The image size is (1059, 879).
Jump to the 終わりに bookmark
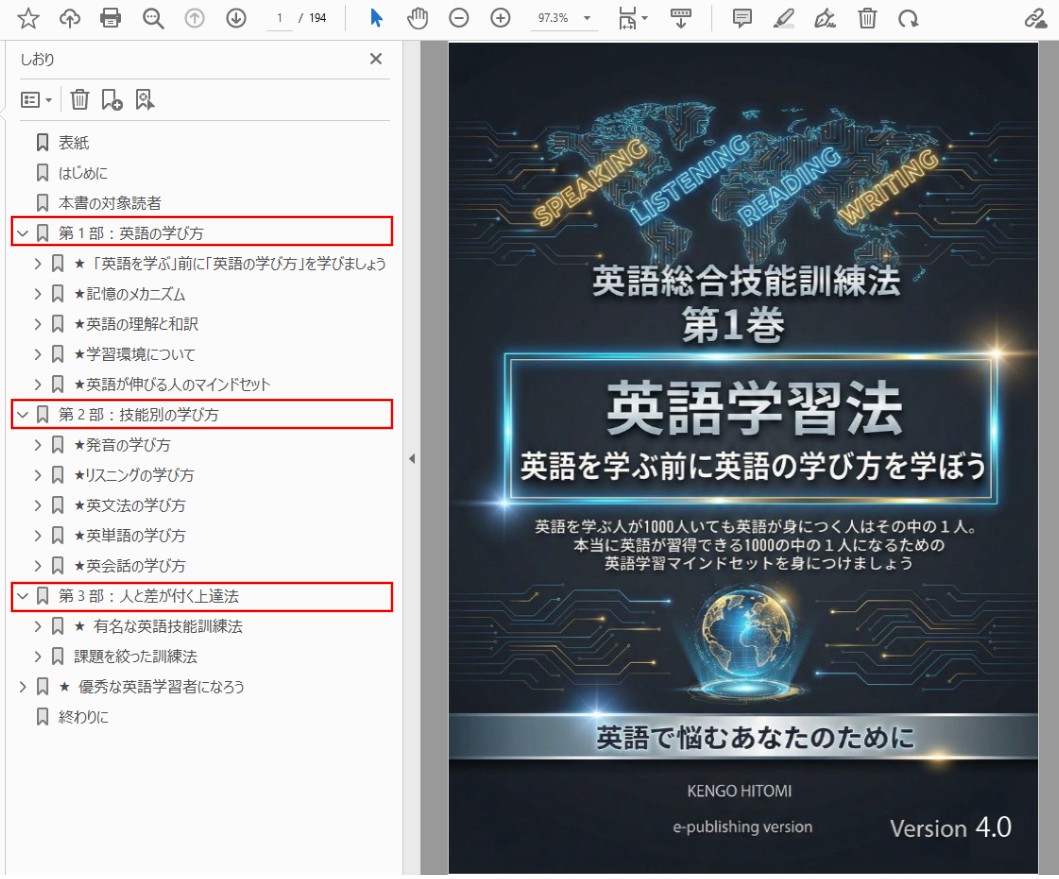pos(83,717)
